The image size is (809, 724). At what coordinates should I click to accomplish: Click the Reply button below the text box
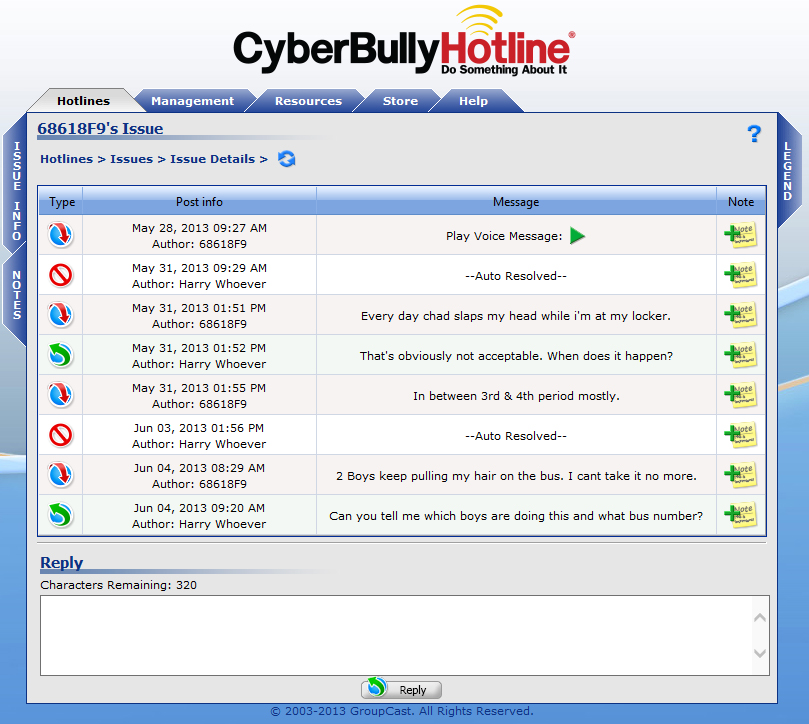(401, 689)
